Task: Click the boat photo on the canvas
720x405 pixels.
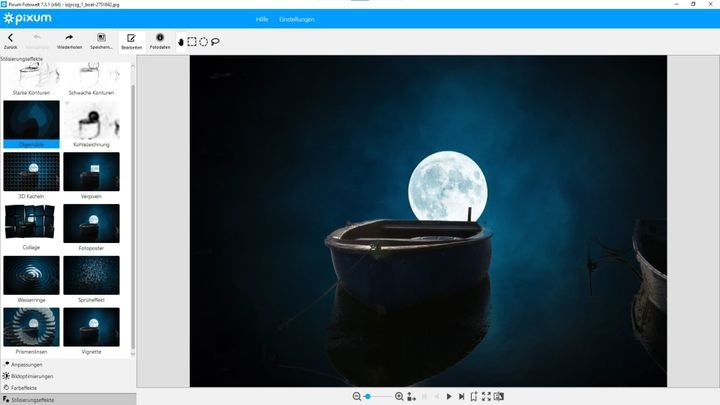Action: click(428, 221)
